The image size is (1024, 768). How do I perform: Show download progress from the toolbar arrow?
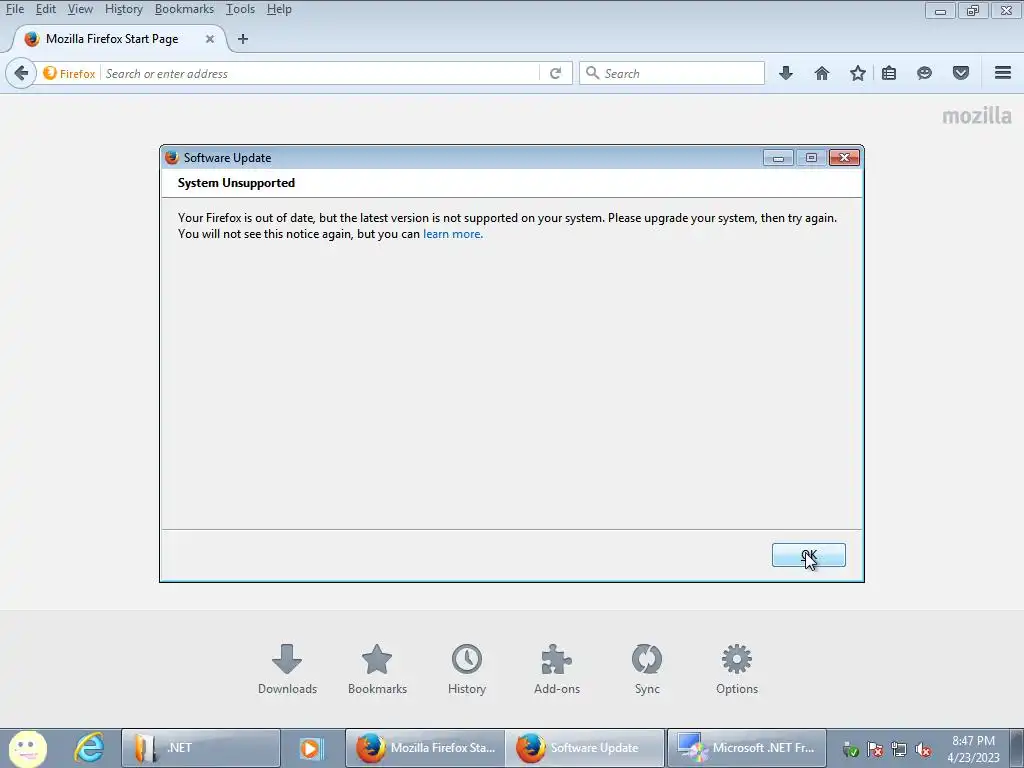tap(786, 73)
